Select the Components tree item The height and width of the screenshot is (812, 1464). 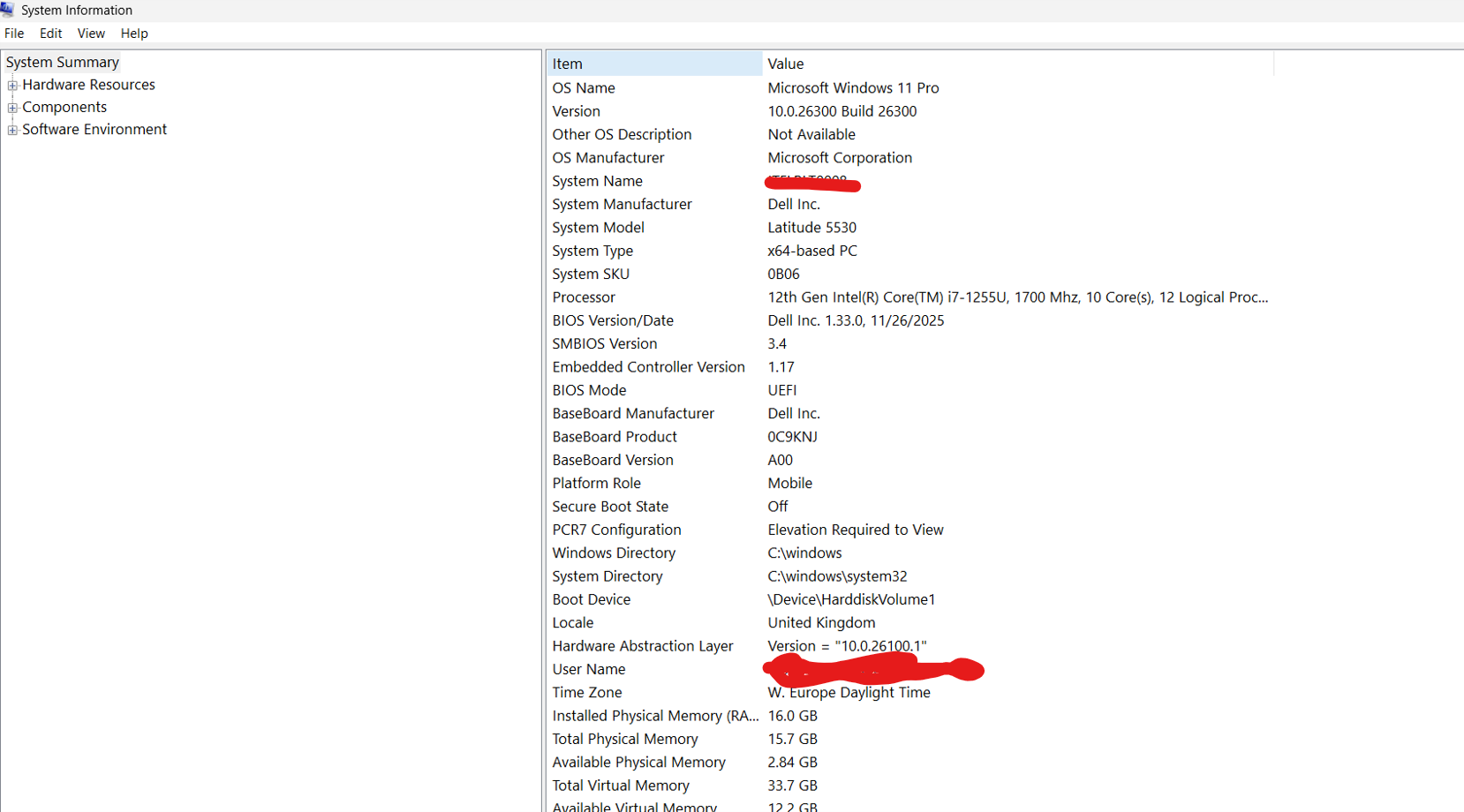point(64,107)
